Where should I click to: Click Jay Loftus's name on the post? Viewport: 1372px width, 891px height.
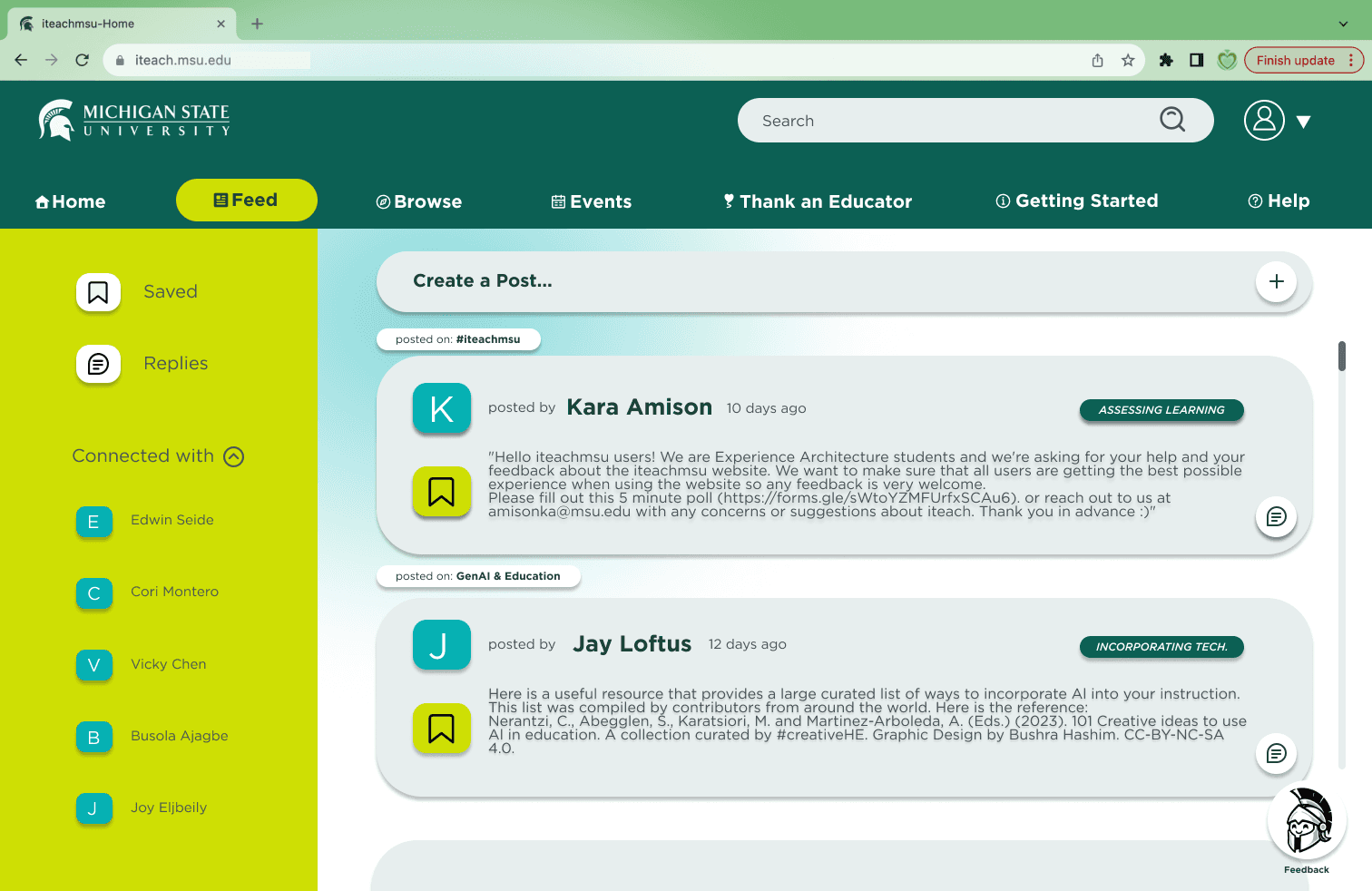[632, 644]
